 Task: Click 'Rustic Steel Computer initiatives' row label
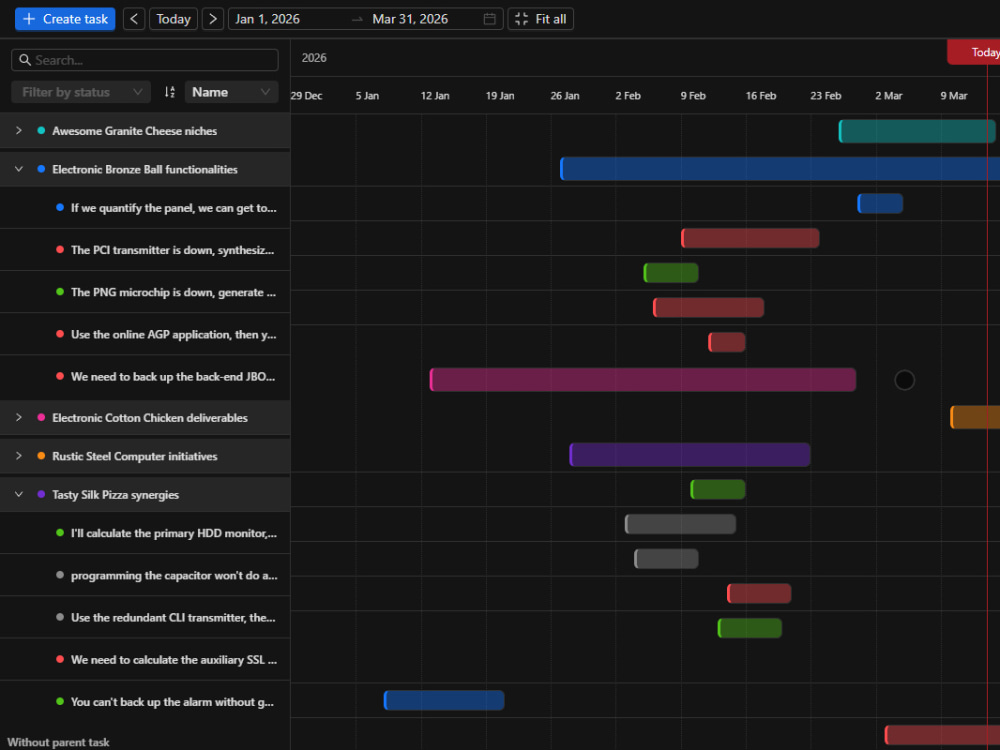point(135,456)
